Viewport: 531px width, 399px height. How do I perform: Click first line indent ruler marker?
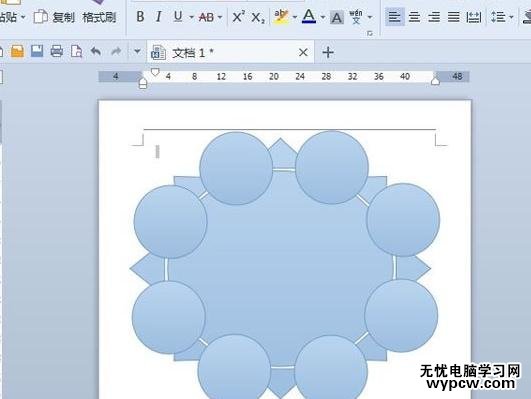(x=155, y=72)
